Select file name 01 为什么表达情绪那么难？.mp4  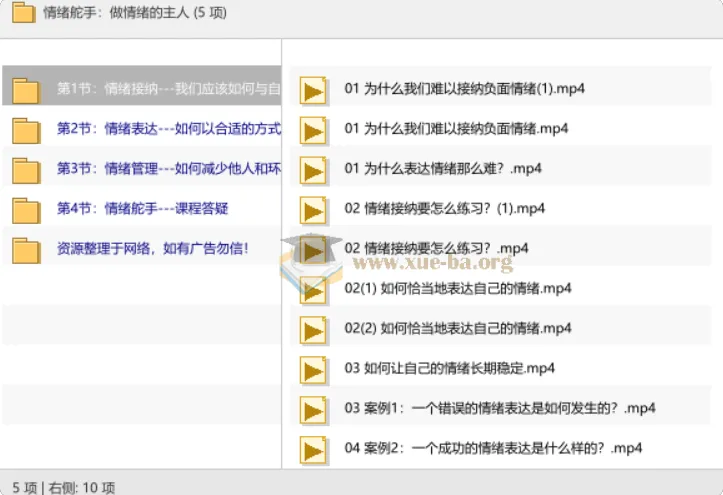(x=443, y=169)
